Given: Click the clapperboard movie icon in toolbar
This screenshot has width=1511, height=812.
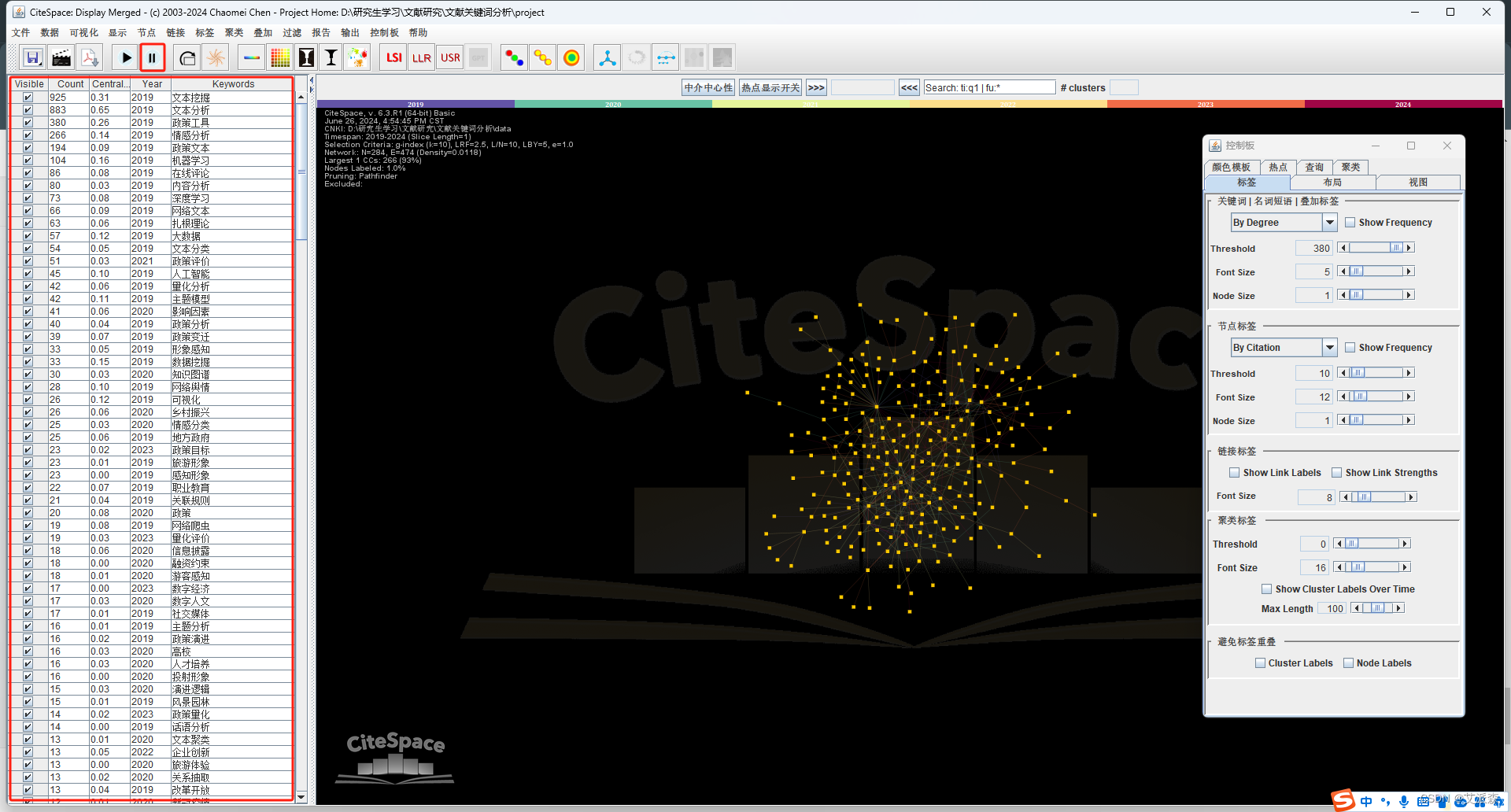Looking at the screenshot, I should pyautogui.click(x=61, y=57).
